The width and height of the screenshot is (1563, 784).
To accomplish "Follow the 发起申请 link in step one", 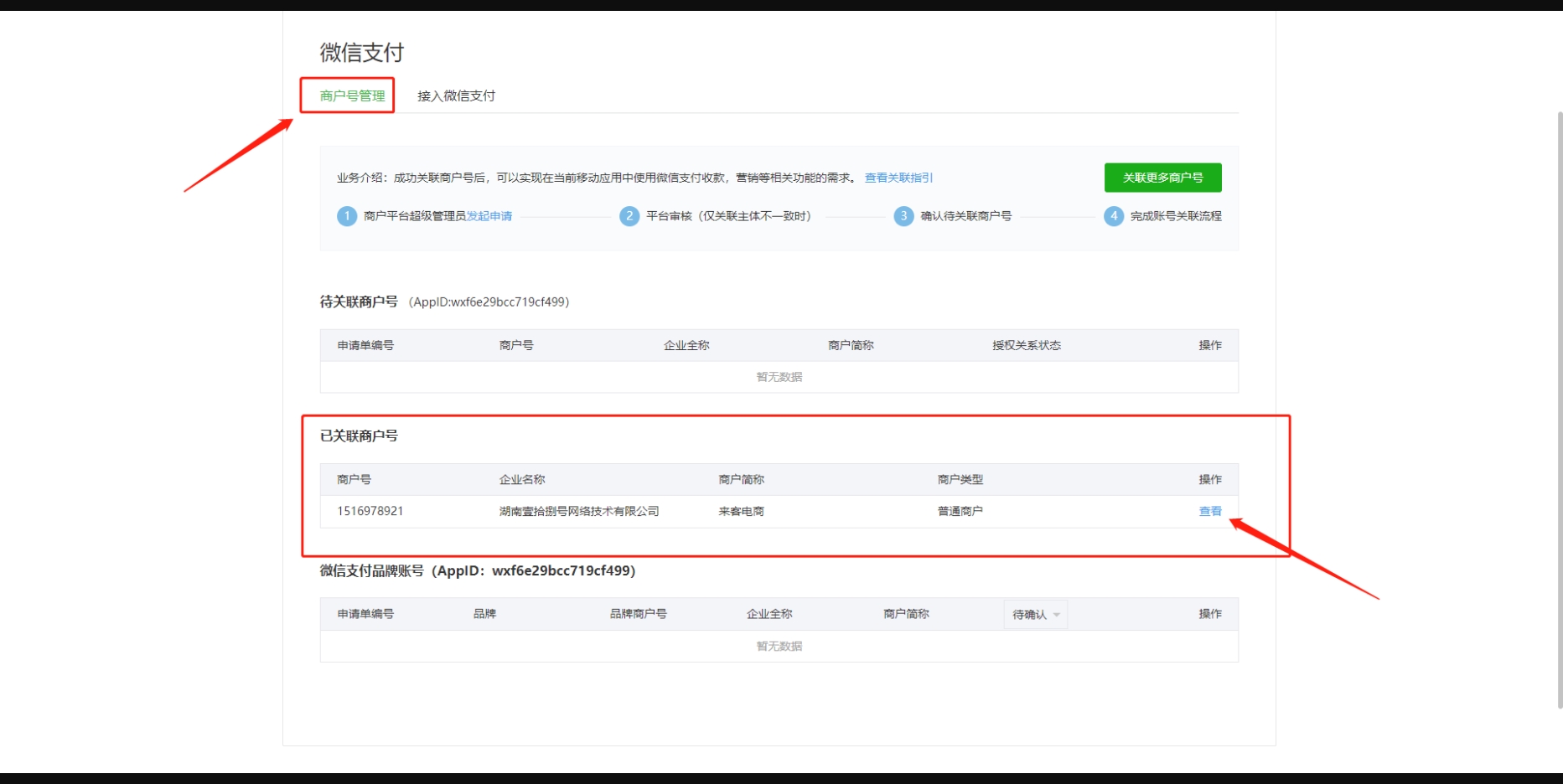I will [489, 216].
